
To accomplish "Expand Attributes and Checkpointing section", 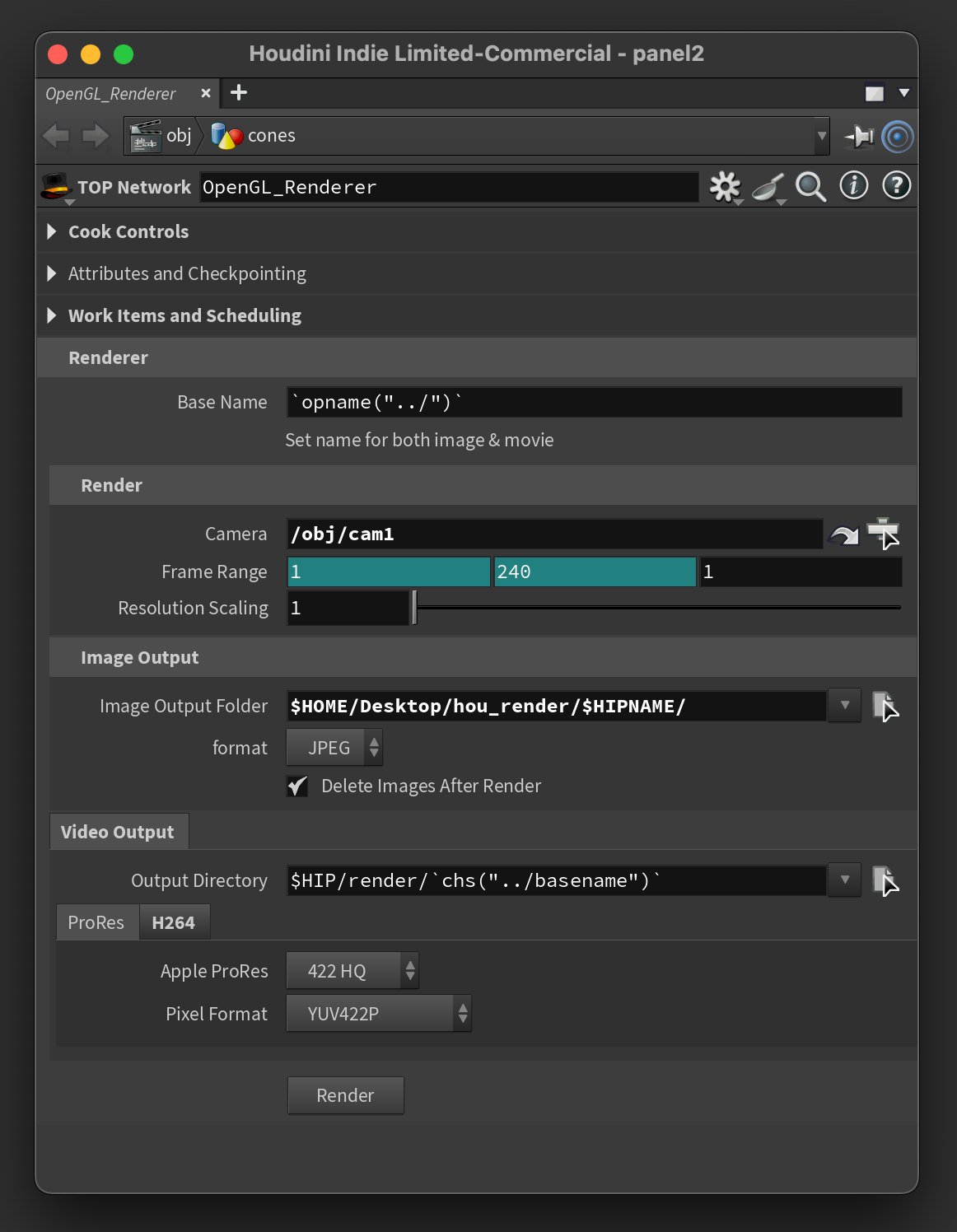I will click(x=52, y=273).
